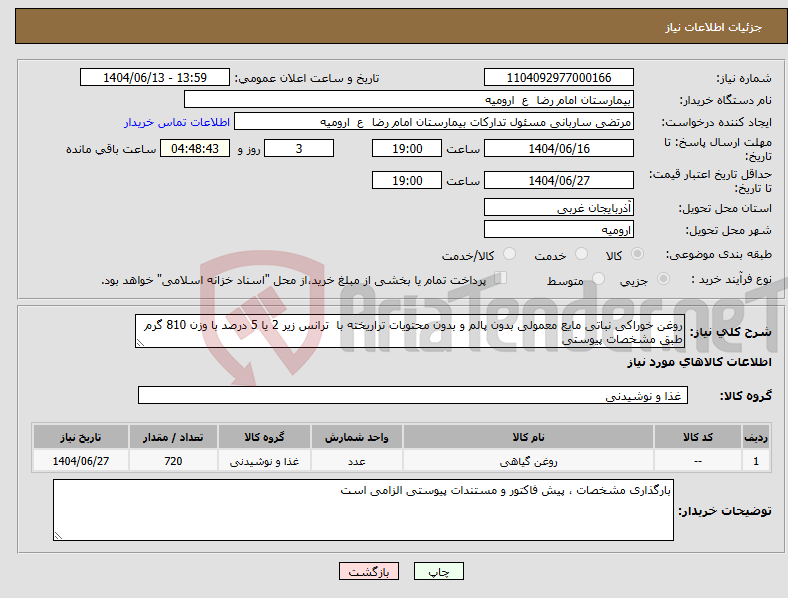Click the تعداد / مقدار column header
Image resolution: width=788 pixels, height=598 pixels.
click(173, 437)
